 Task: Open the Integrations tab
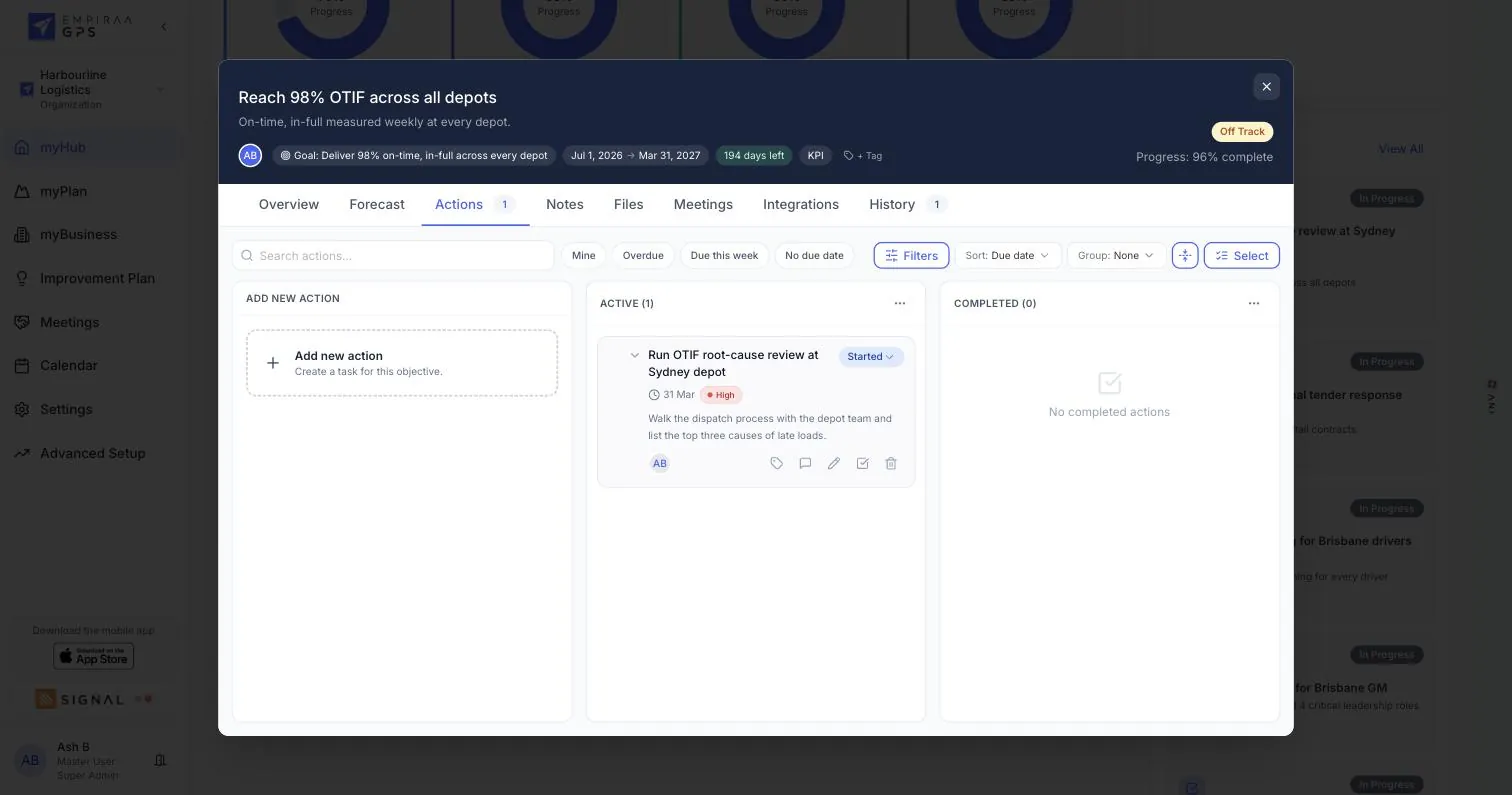[x=801, y=204]
